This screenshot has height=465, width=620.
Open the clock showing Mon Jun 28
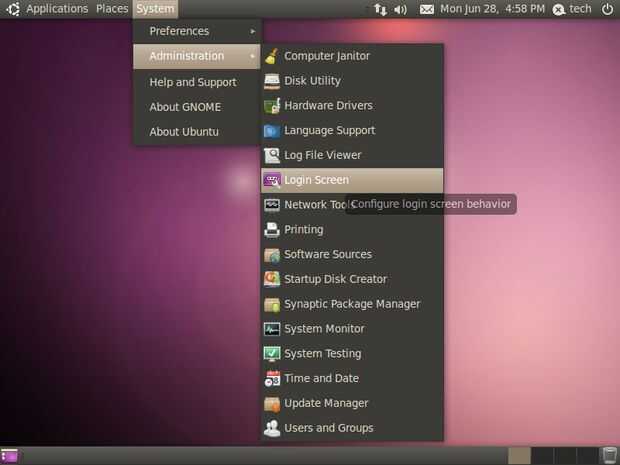click(492, 9)
